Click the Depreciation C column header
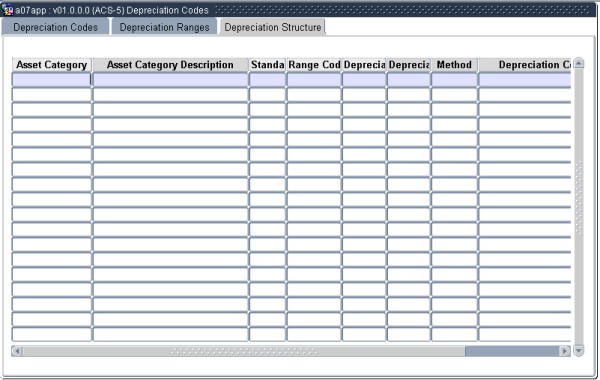This screenshot has height=380, width=600. [x=525, y=65]
